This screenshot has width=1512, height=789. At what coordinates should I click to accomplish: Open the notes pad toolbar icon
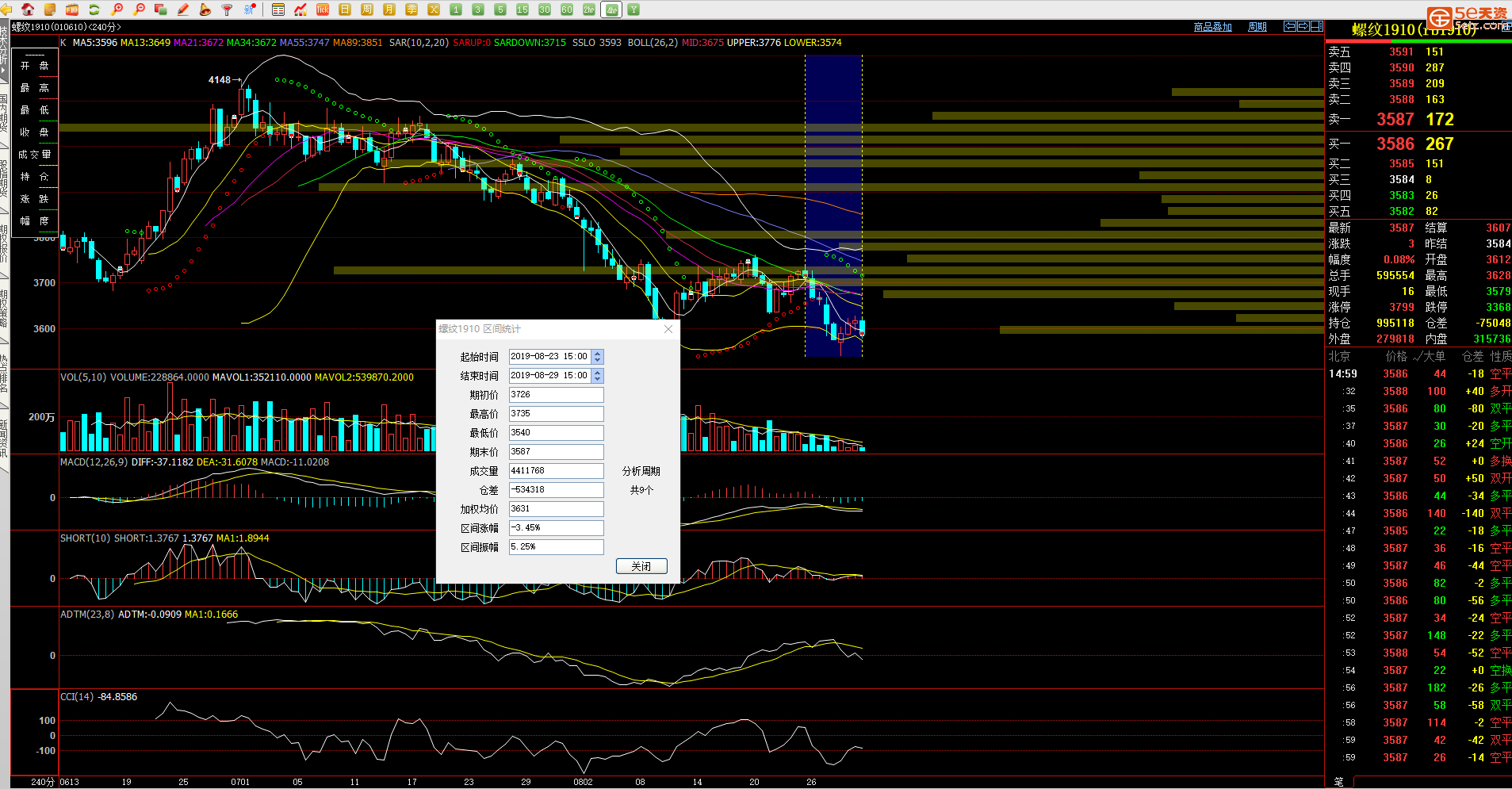(50, 10)
